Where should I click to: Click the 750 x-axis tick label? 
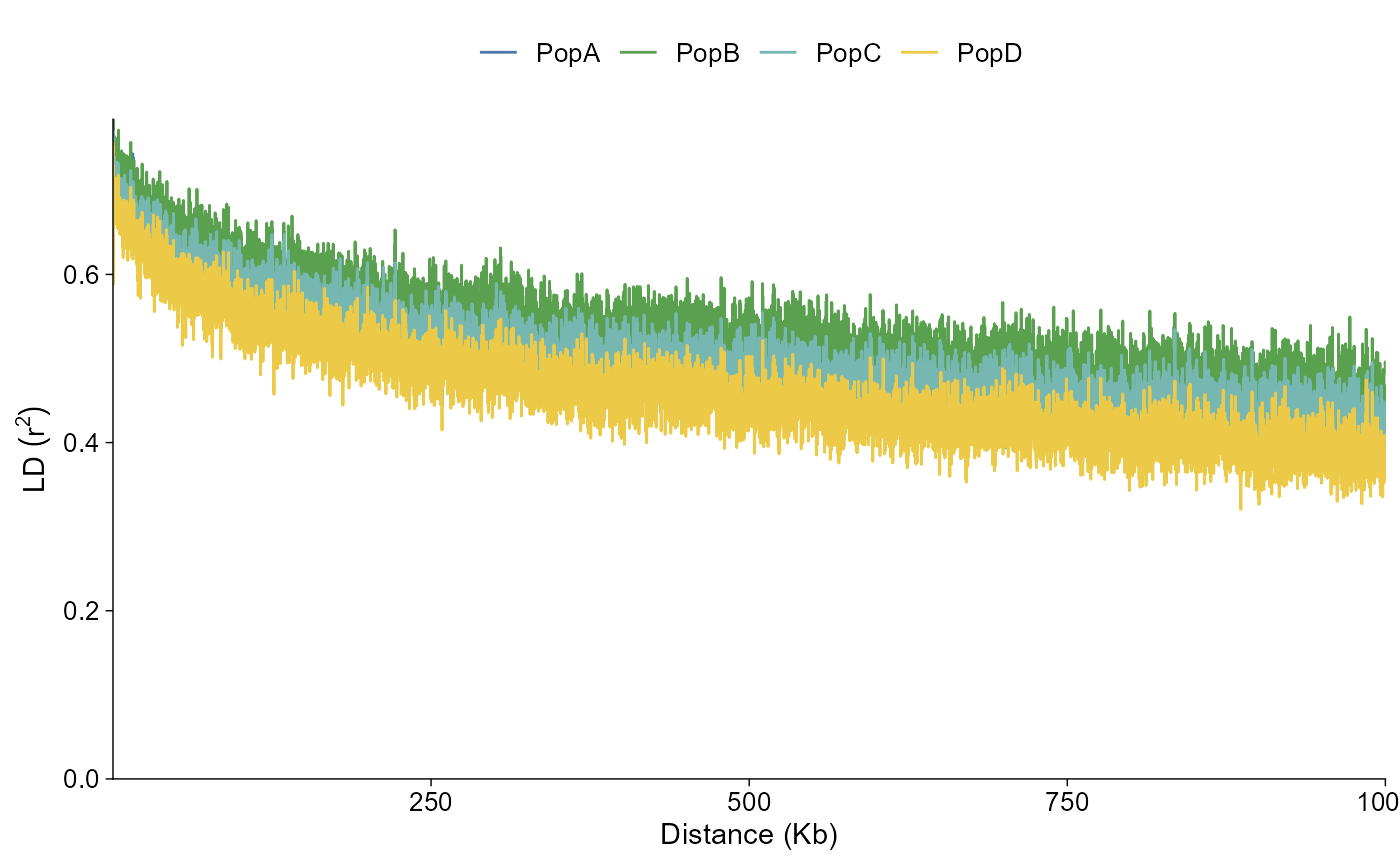tap(1067, 802)
